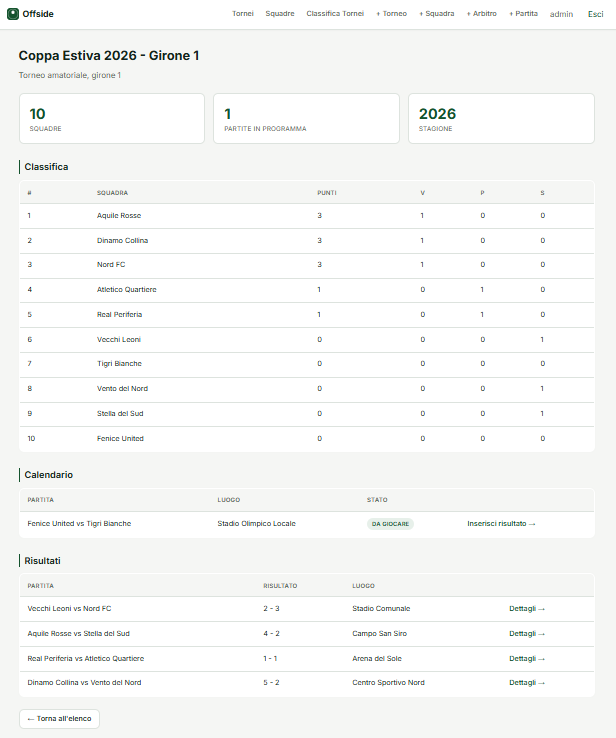Select Dinamo Collina in the standings
616x738 pixels.
[x=122, y=241]
